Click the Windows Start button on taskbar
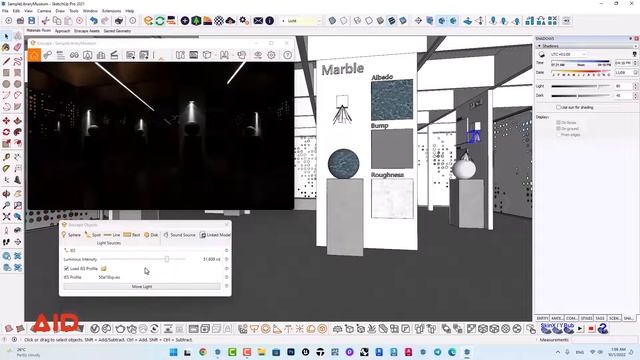 tap(173, 352)
